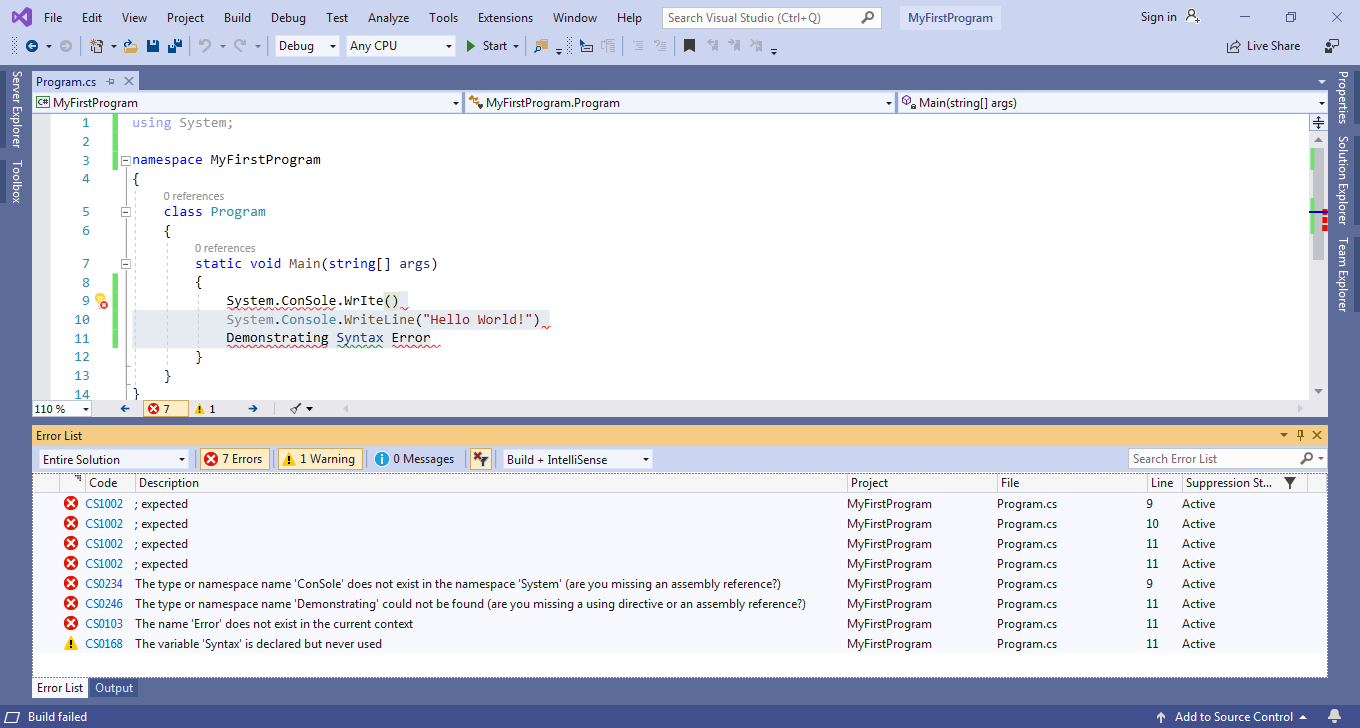Click the Start debugging button
This screenshot has height=728, width=1360.
pos(487,46)
